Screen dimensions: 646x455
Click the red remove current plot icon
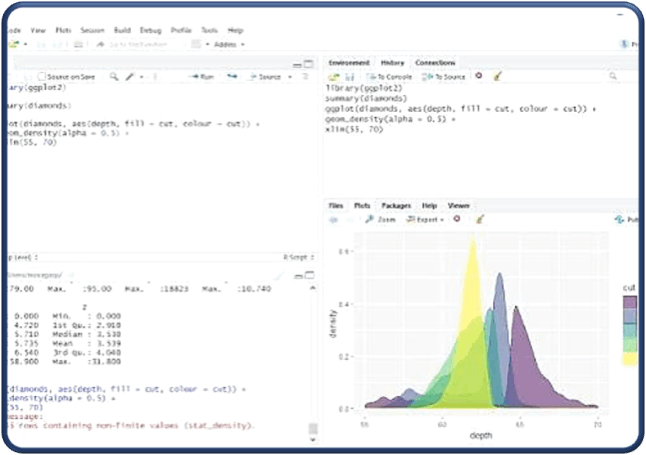coord(457,218)
